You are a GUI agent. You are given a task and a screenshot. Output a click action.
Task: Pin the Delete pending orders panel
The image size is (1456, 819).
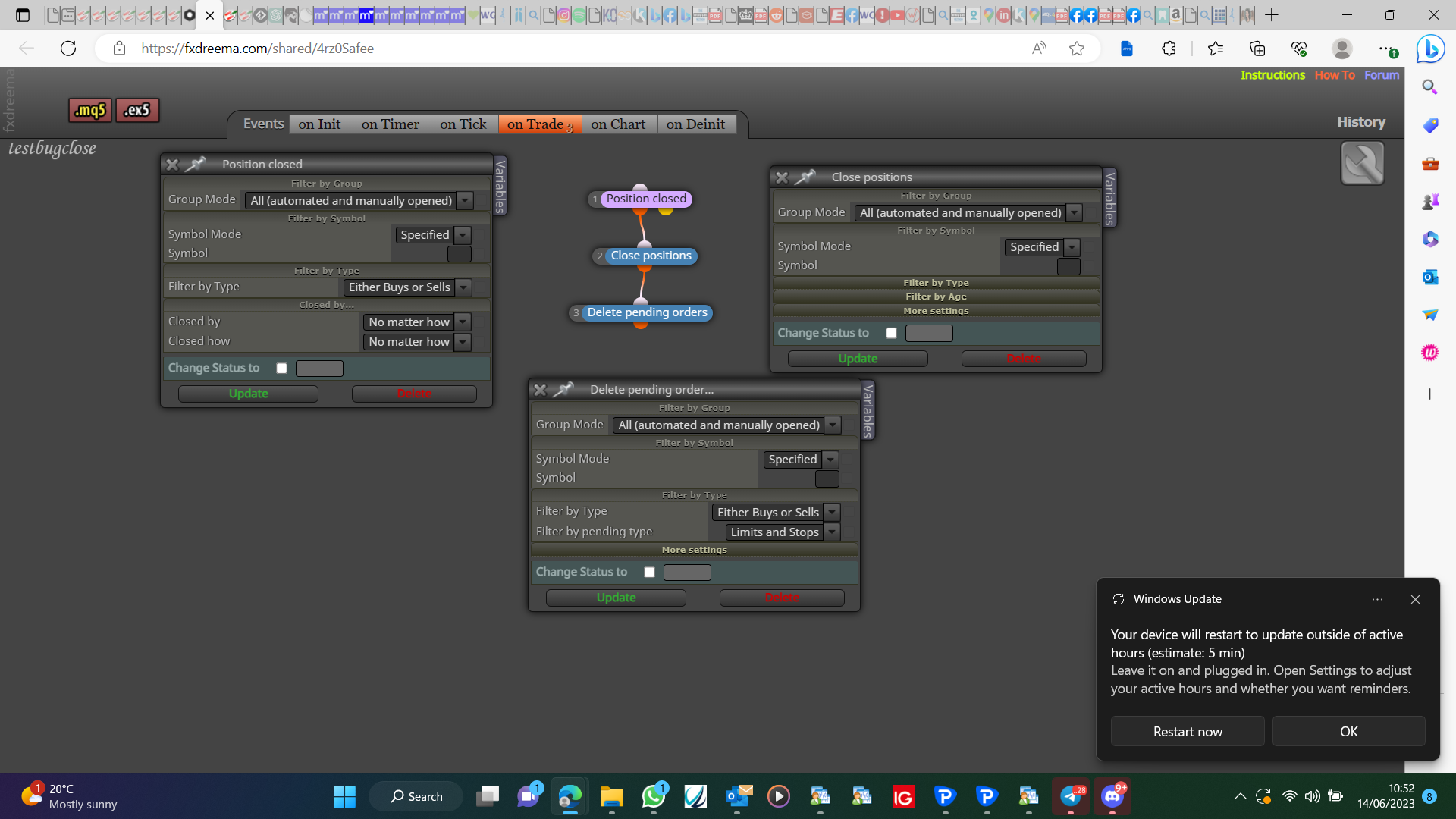tap(563, 389)
